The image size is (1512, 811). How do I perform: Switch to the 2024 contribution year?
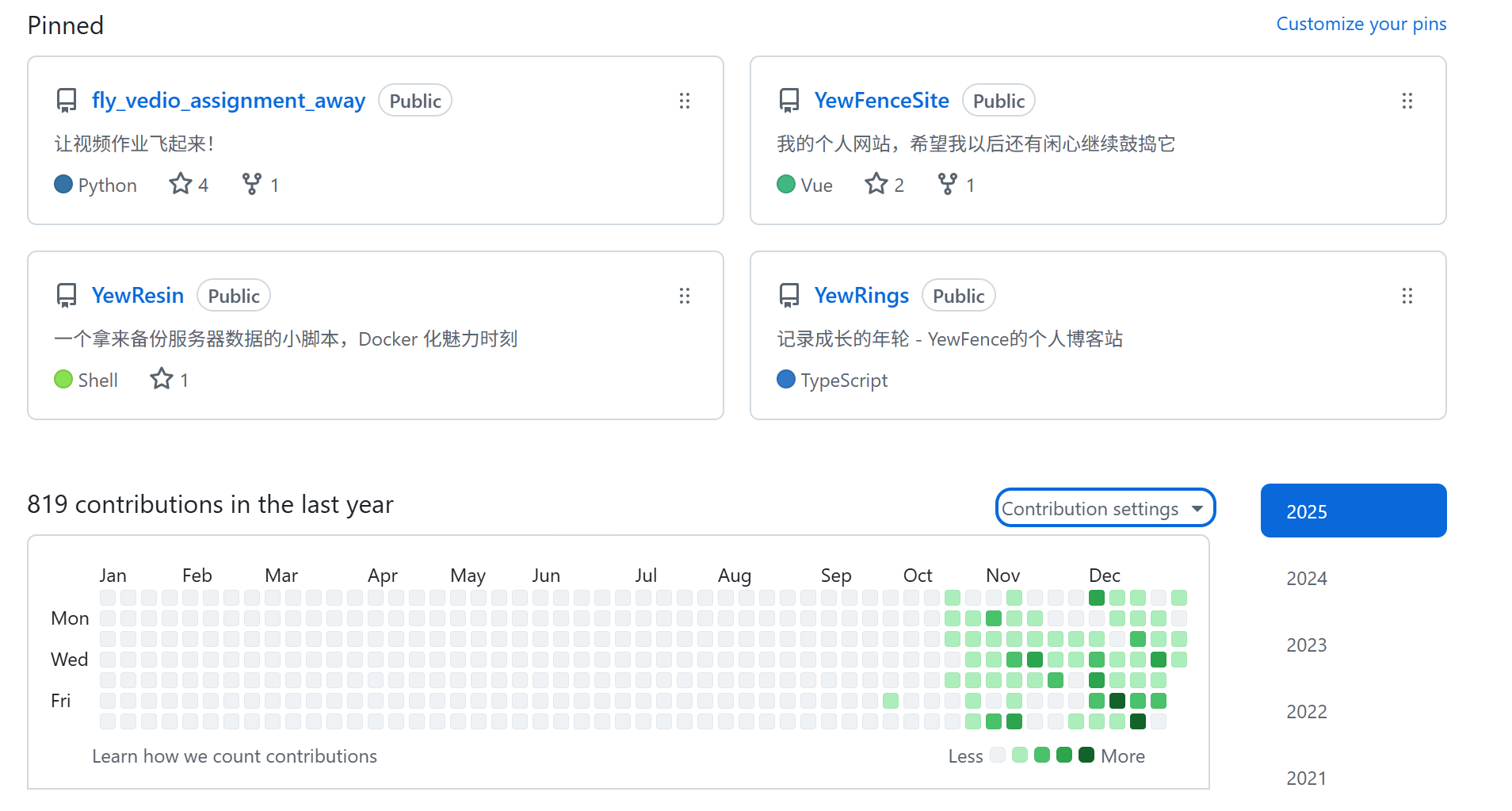[1307, 579]
